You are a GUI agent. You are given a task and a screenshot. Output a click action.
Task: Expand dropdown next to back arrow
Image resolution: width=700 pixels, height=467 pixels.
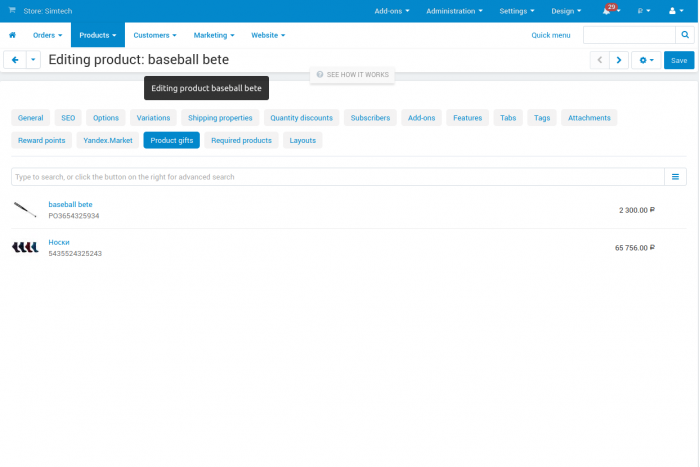33,60
